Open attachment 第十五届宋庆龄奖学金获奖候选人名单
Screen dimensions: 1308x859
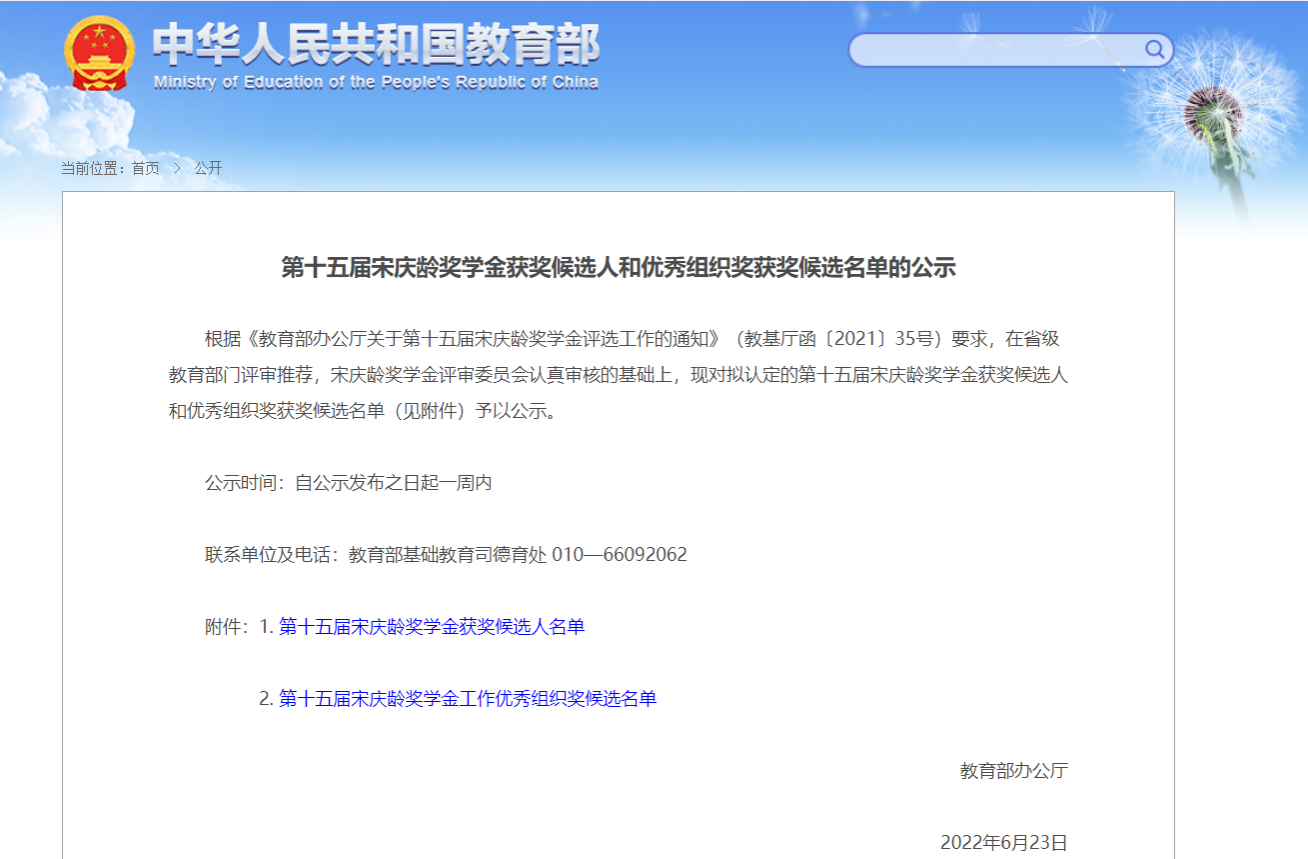click(431, 627)
